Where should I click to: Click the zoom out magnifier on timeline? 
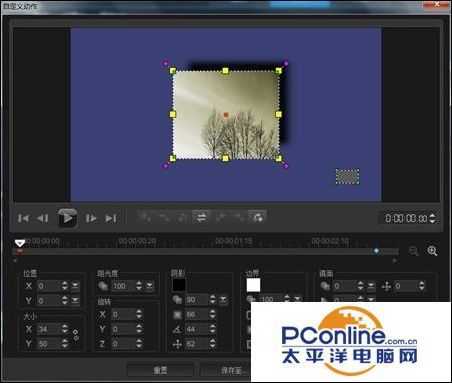413,251
